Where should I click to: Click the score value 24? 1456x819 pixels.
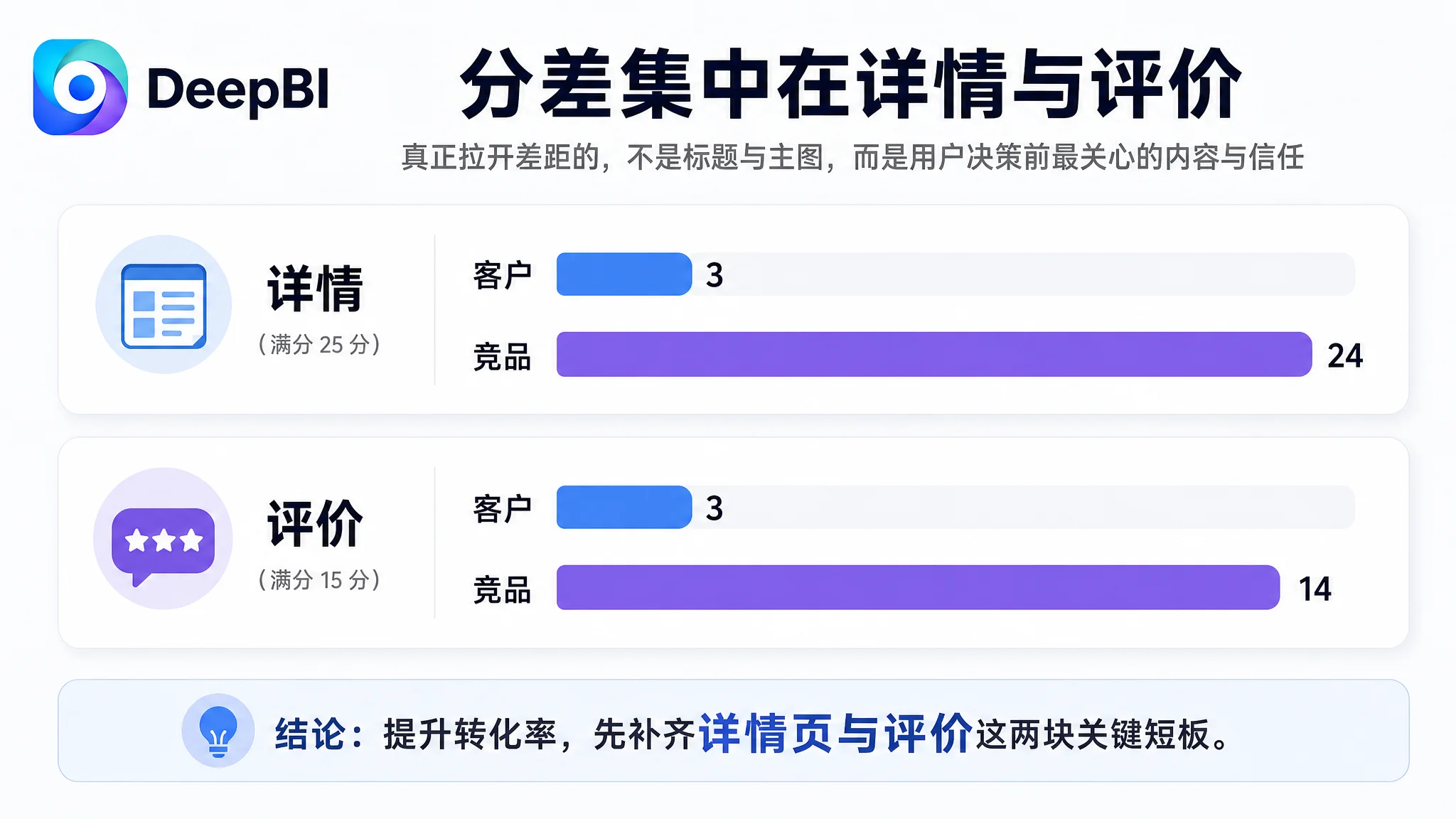1345,355
